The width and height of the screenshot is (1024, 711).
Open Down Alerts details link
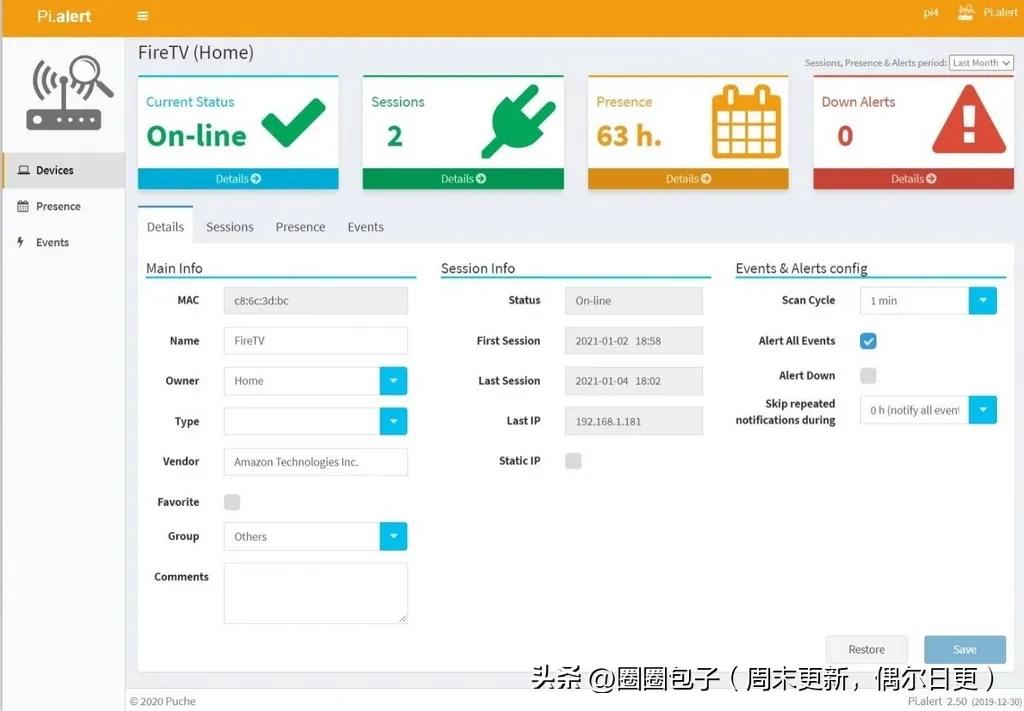pos(913,179)
